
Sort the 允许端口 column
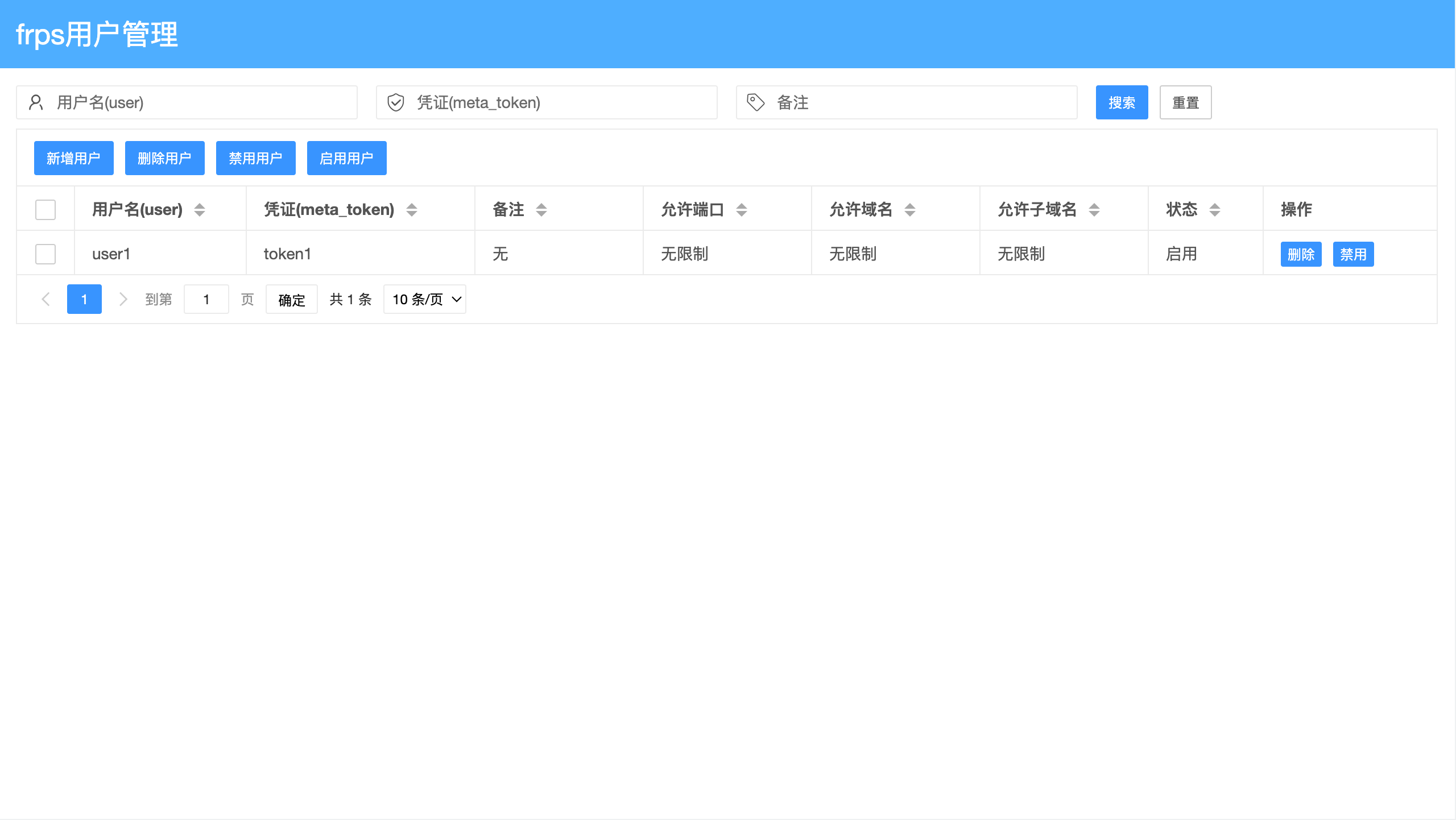742,210
